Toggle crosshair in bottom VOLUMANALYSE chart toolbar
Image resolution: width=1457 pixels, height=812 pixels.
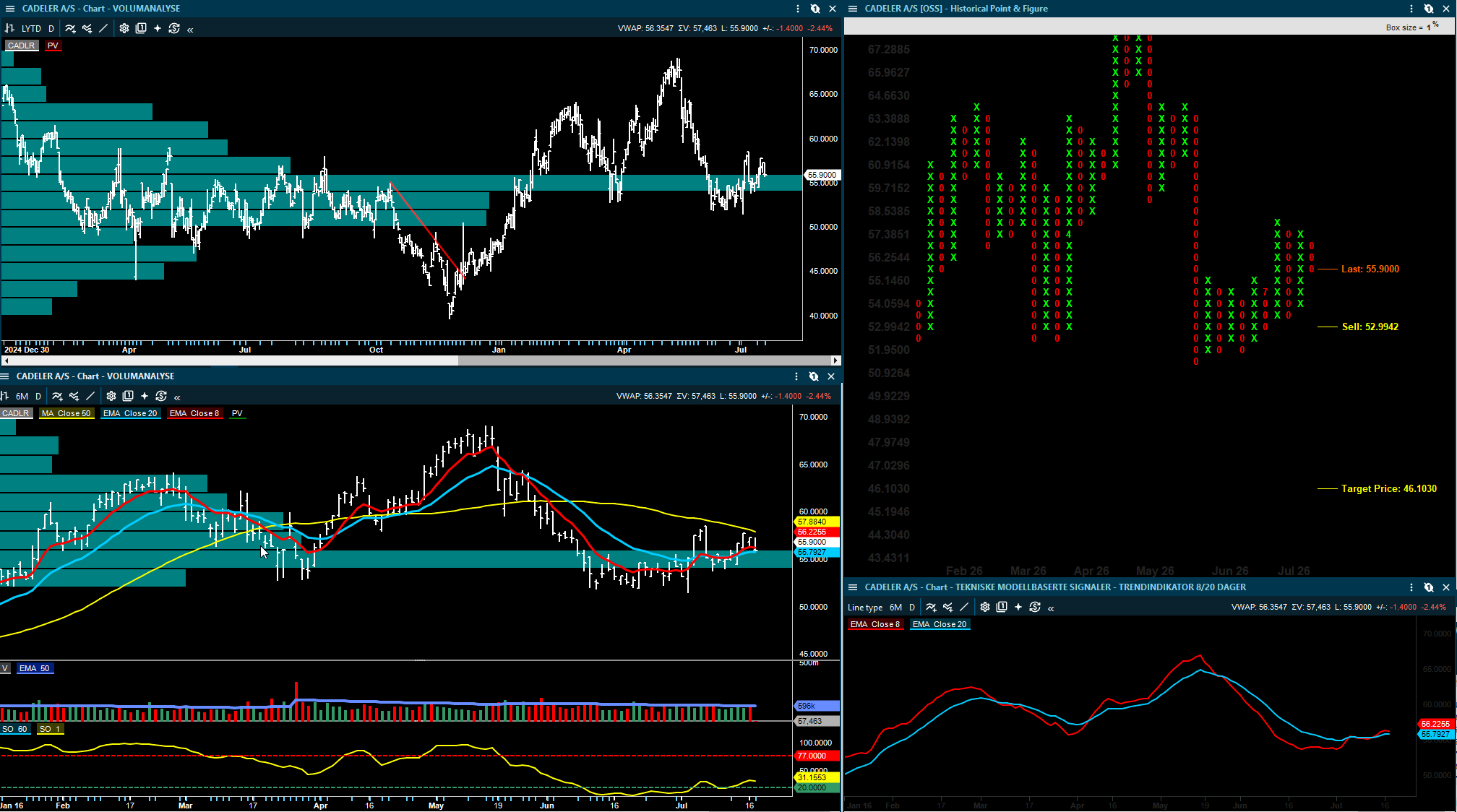click(x=145, y=396)
